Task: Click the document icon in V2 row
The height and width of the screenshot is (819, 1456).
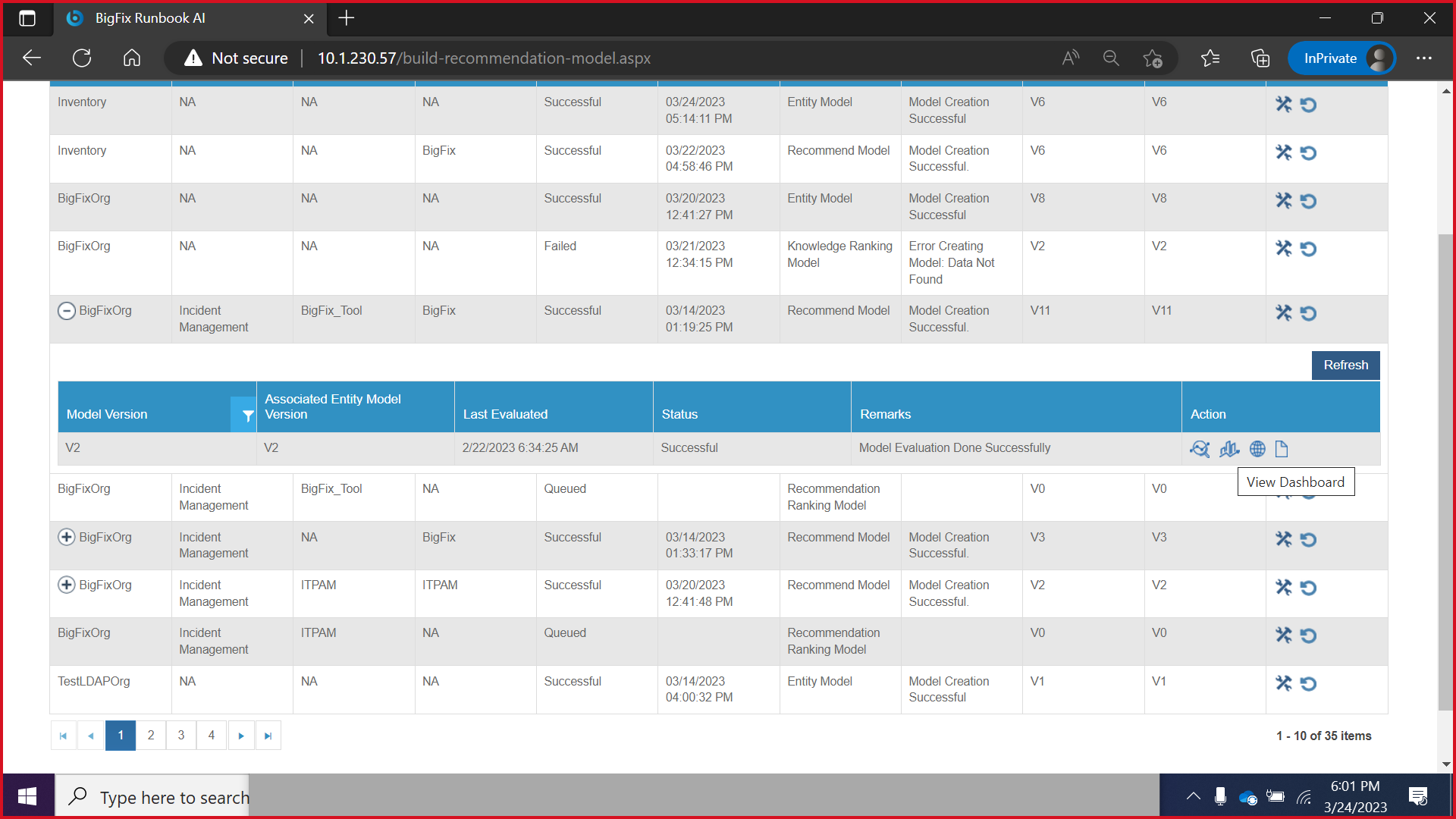Action: pos(1282,449)
